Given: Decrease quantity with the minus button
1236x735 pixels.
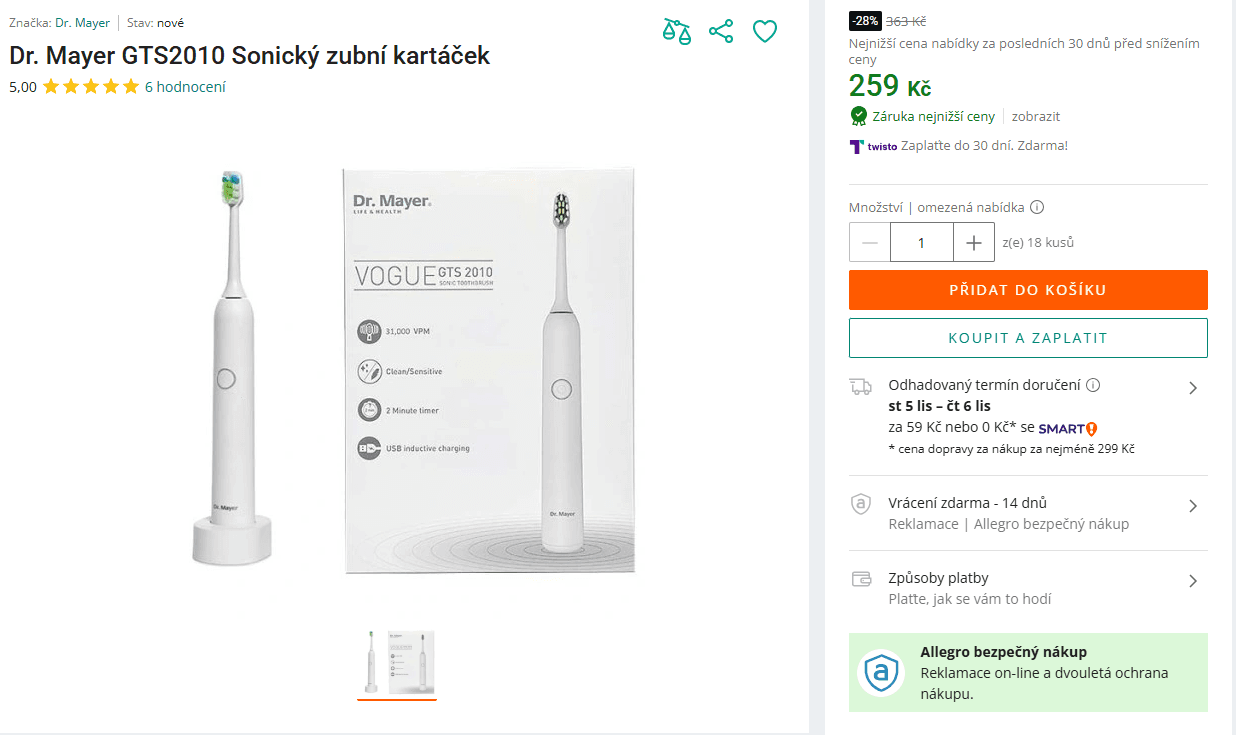Looking at the screenshot, I should (x=870, y=243).
